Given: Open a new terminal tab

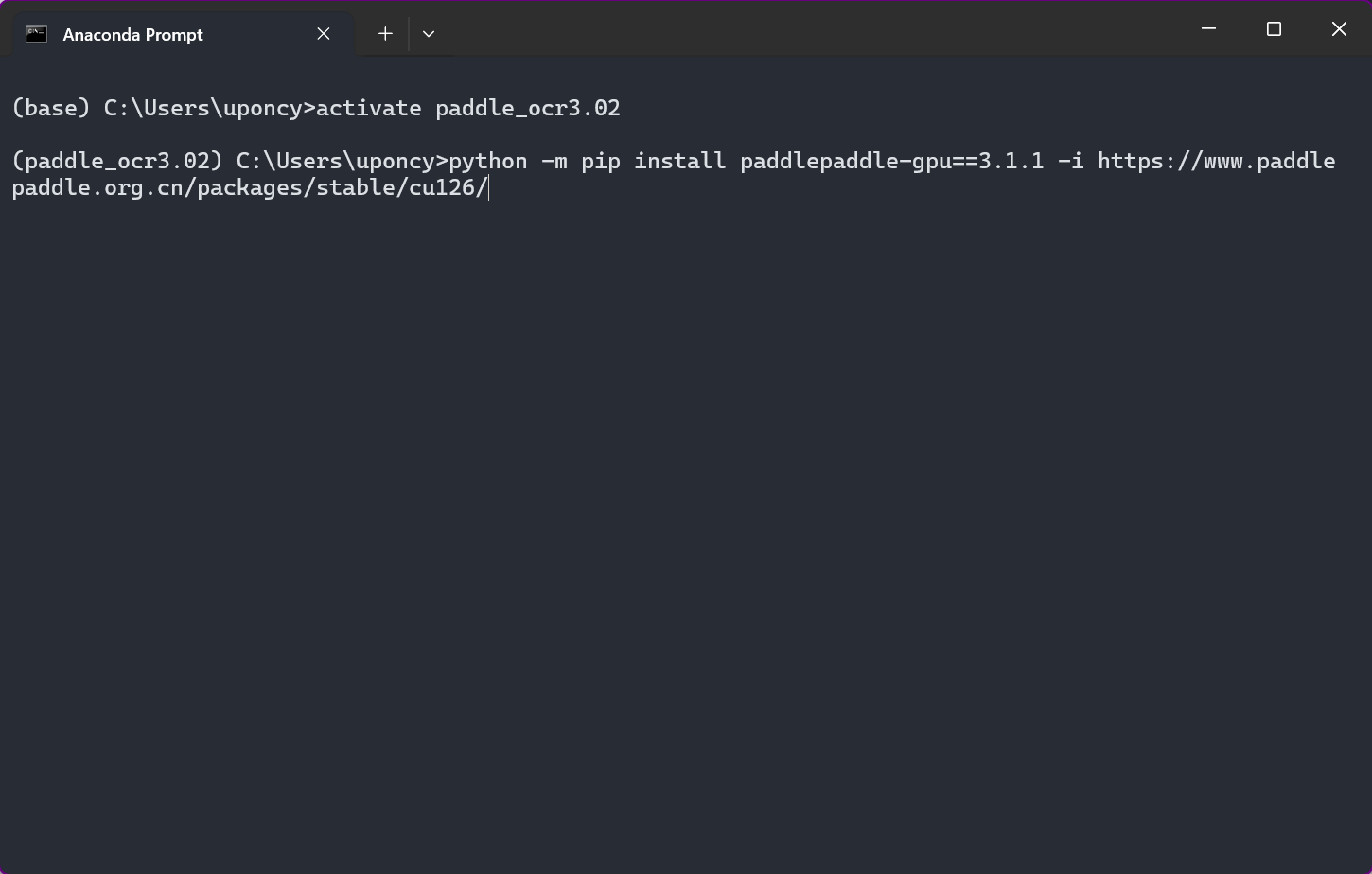Looking at the screenshot, I should click(385, 34).
